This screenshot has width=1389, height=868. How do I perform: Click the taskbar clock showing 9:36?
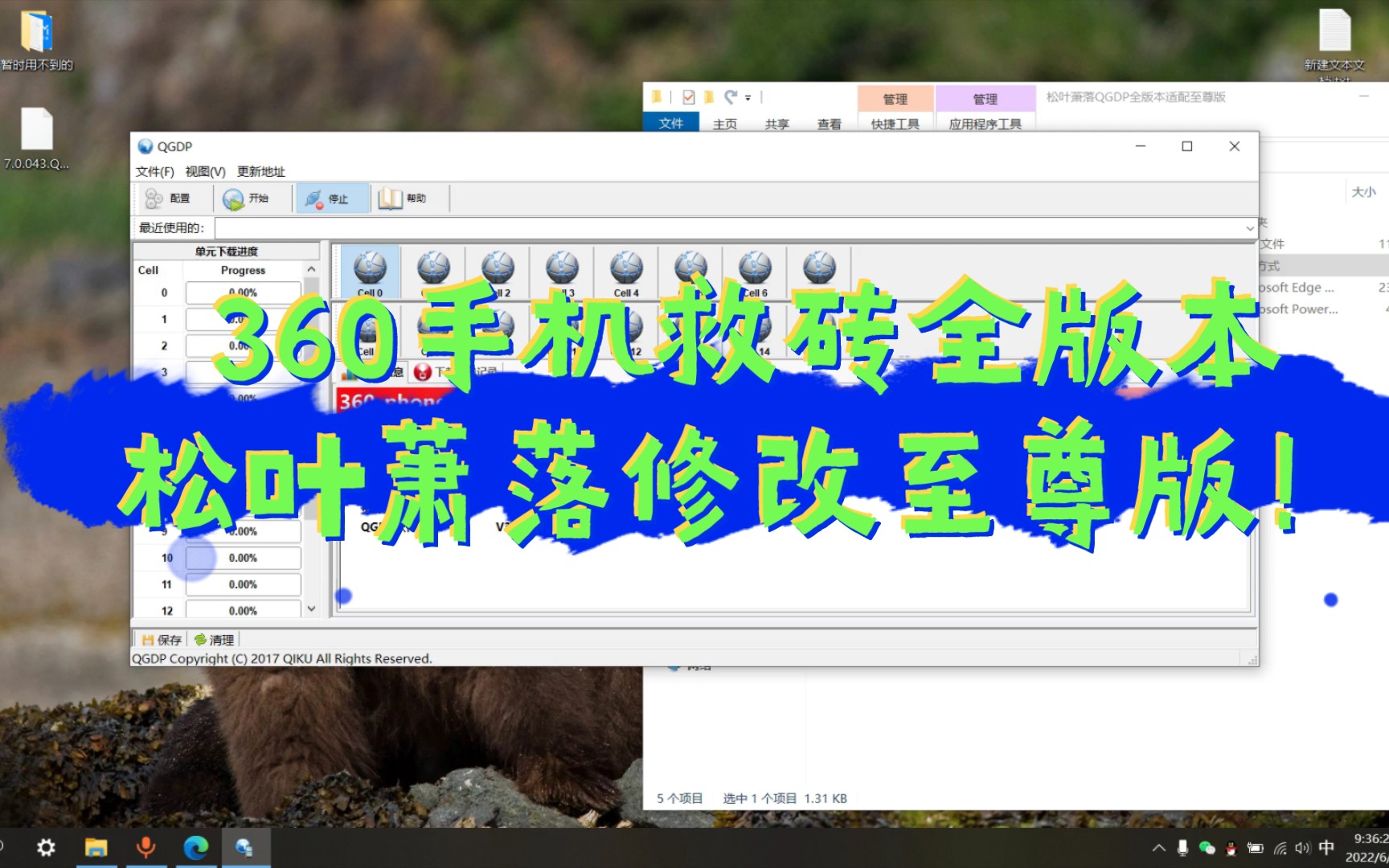point(1366,848)
